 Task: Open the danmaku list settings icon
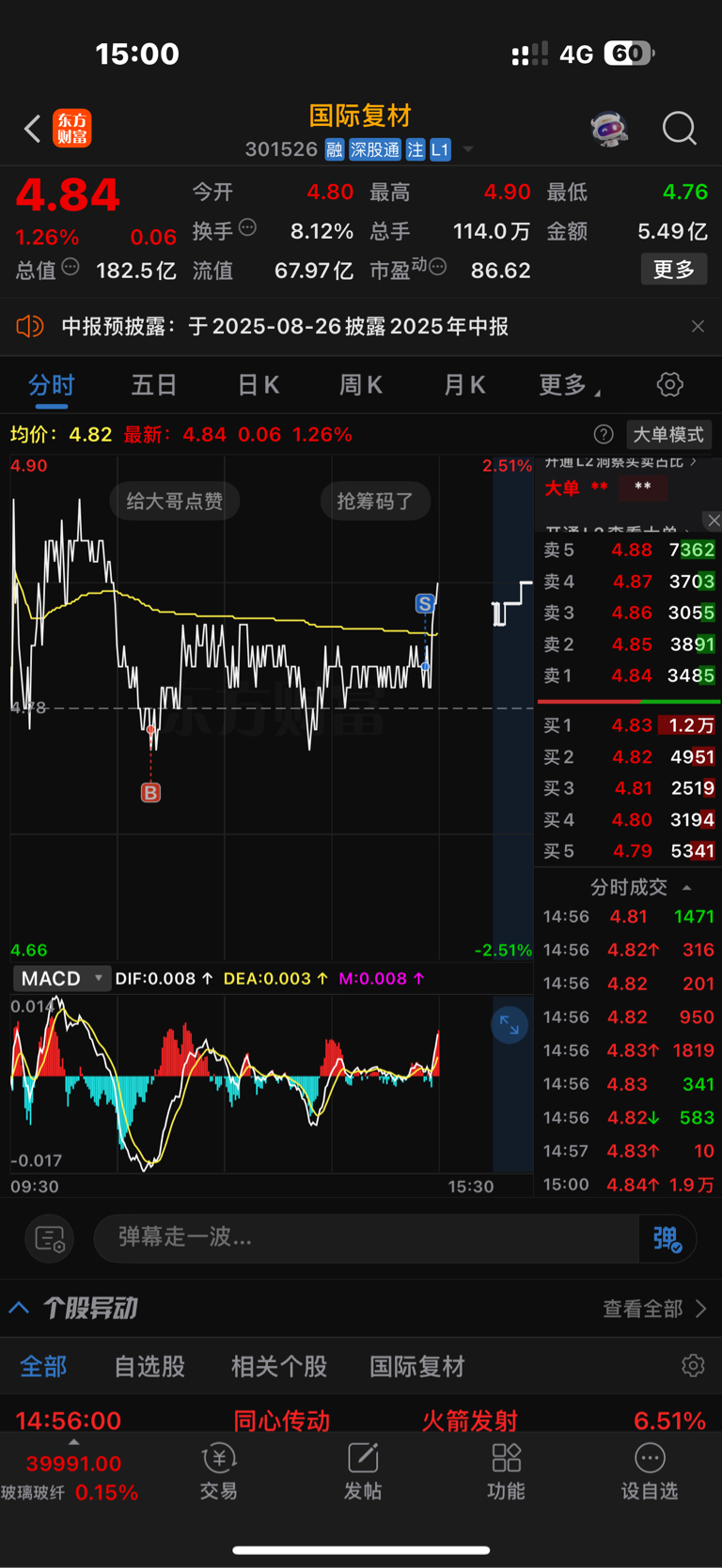click(49, 1238)
